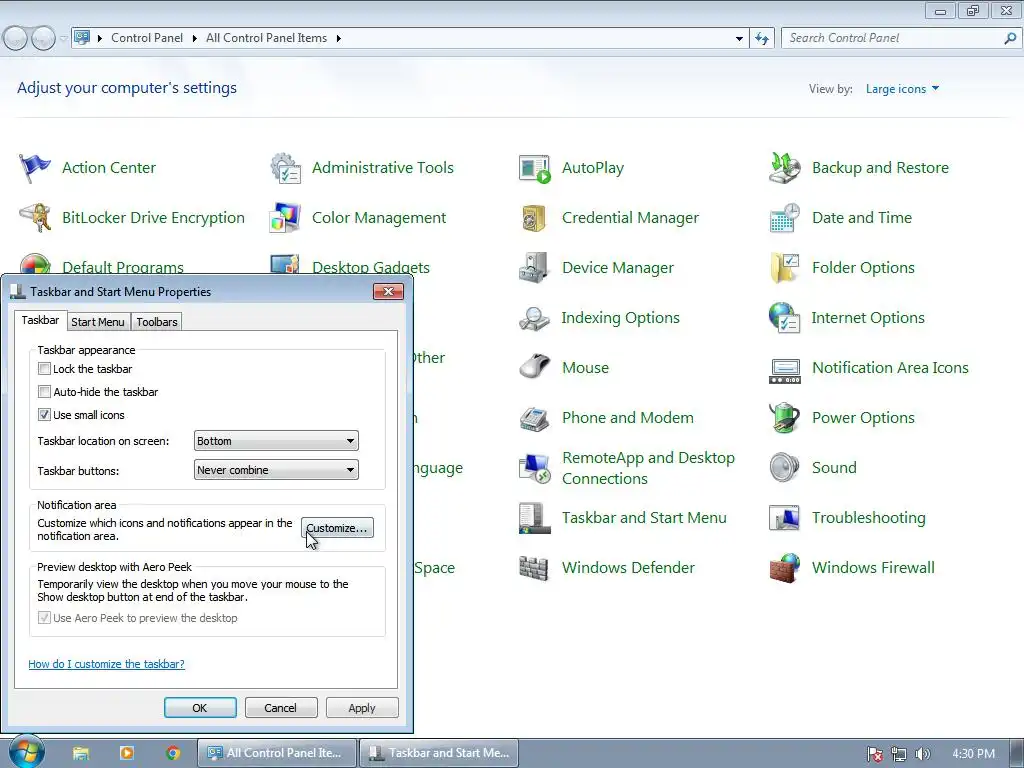1024x768 pixels.
Task: Launch Google Chrome from the taskbar
Action: (x=173, y=754)
